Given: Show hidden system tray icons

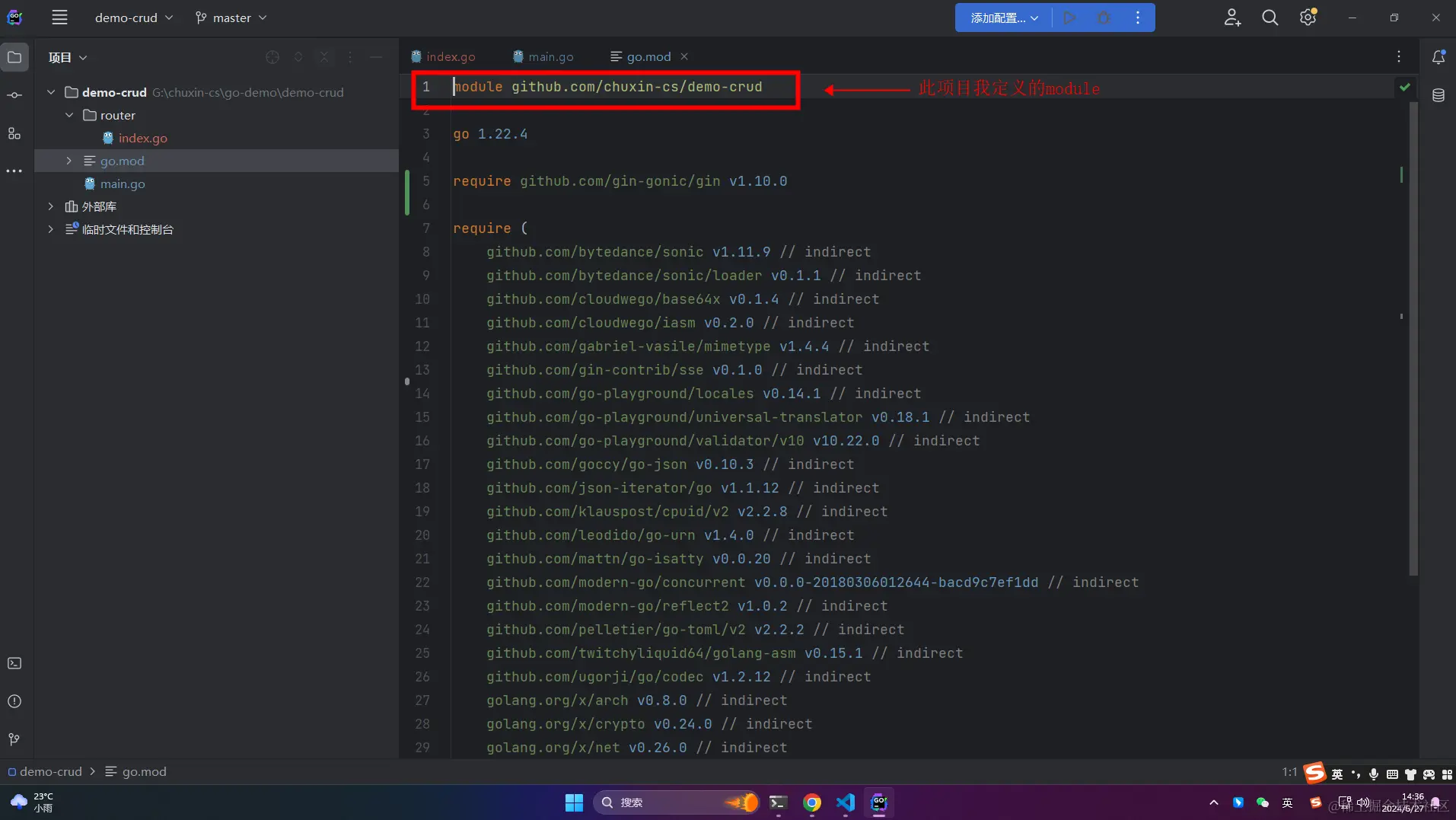Looking at the screenshot, I should click(1213, 802).
